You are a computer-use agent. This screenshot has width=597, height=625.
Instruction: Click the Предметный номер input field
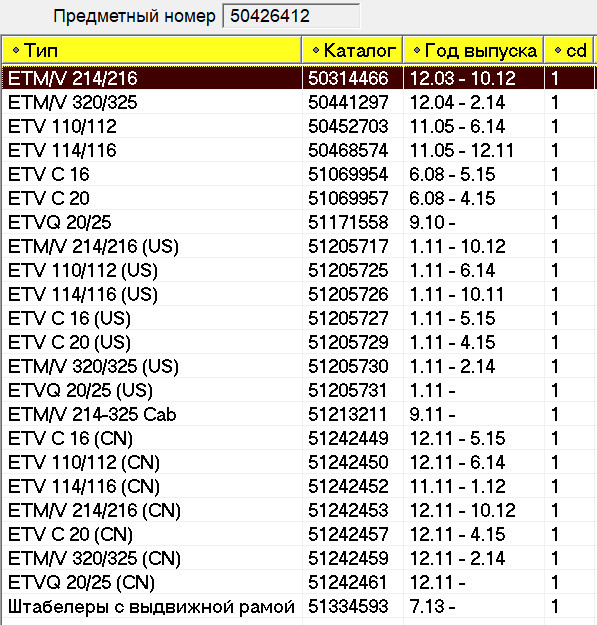(291, 16)
